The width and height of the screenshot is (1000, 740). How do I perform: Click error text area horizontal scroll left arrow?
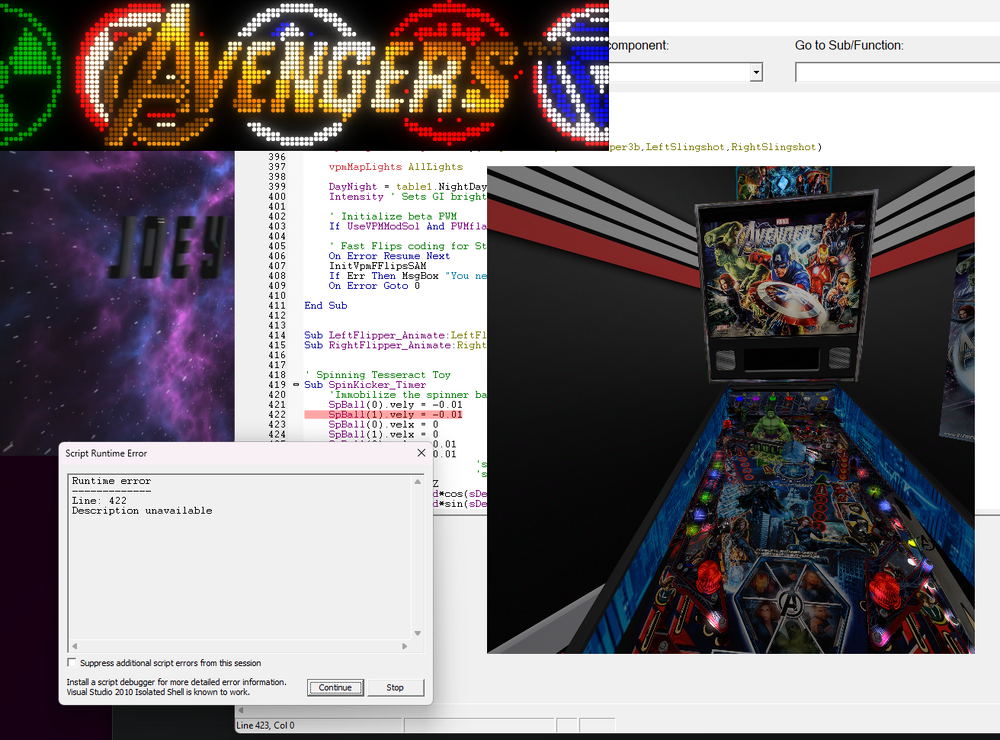point(75,646)
